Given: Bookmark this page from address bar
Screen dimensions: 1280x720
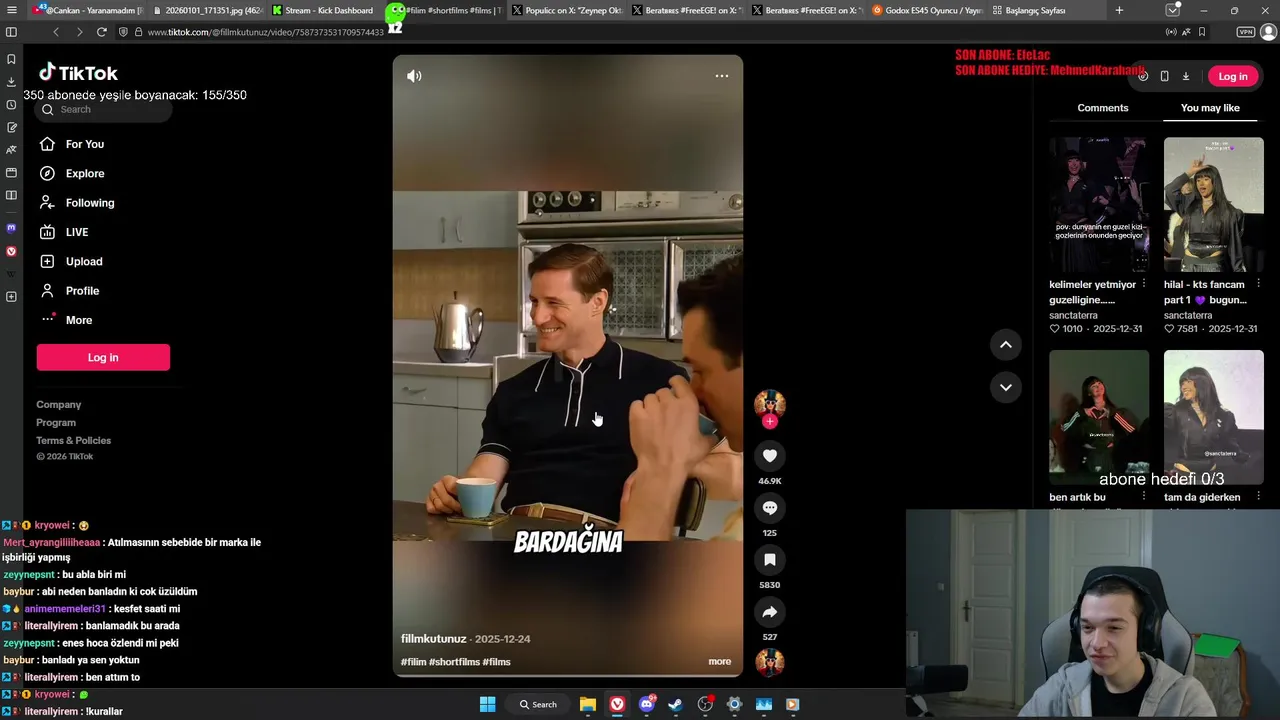Looking at the screenshot, I should (x=1202, y=32).
